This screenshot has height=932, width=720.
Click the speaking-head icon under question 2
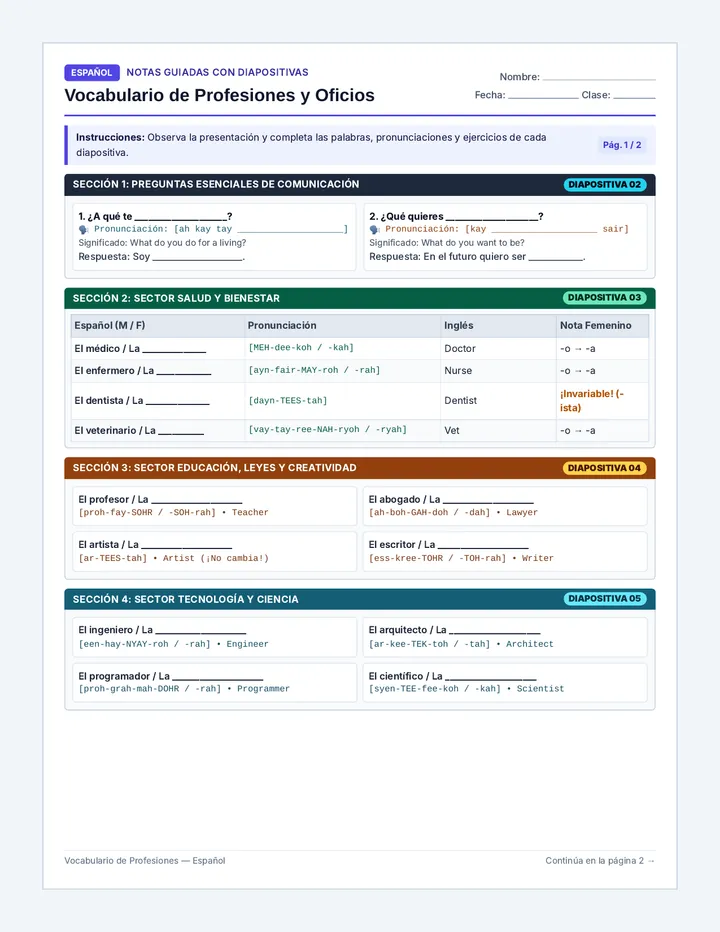[x=375, y=229]
